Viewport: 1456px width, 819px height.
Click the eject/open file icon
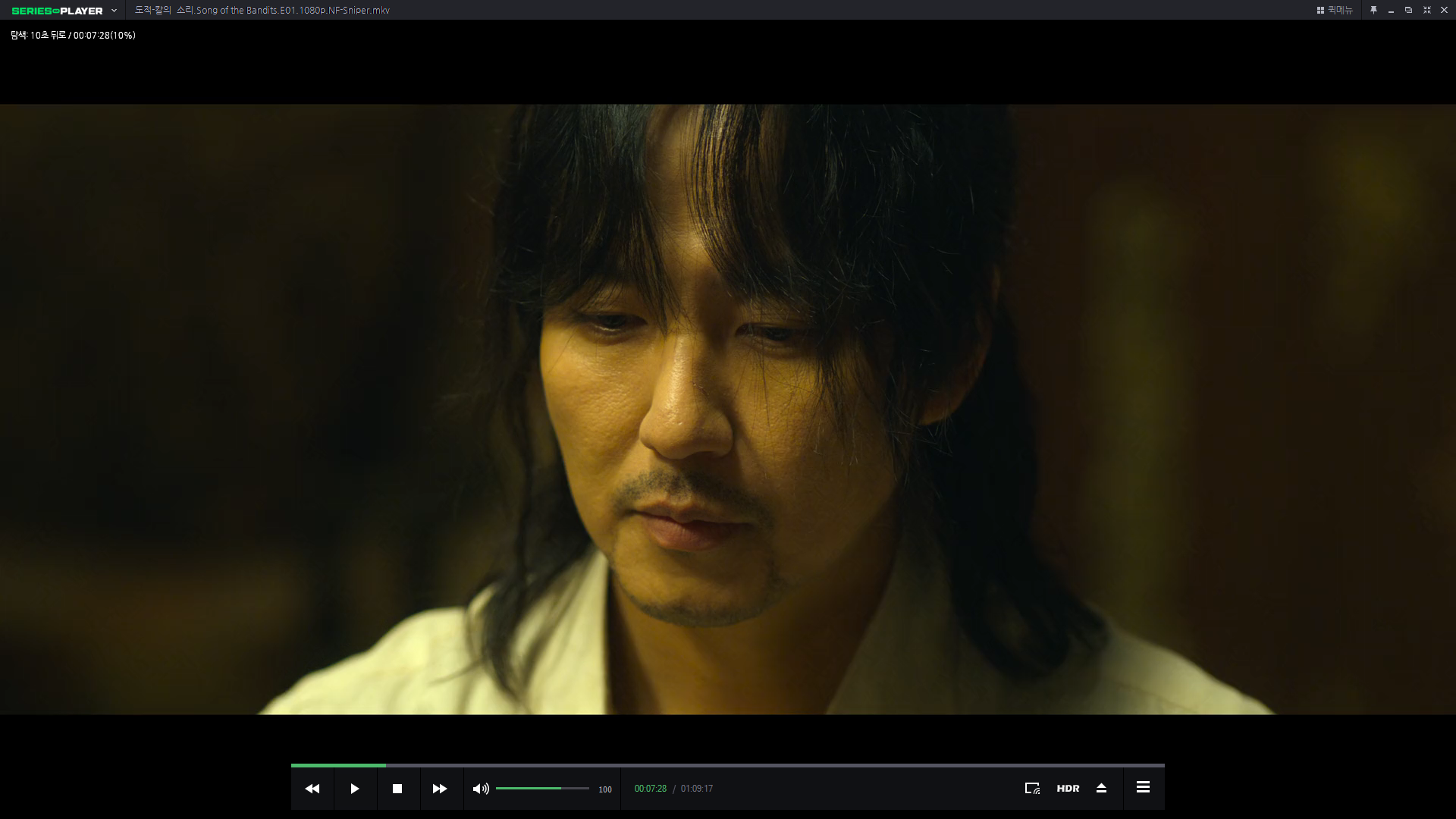point(1101,789)
